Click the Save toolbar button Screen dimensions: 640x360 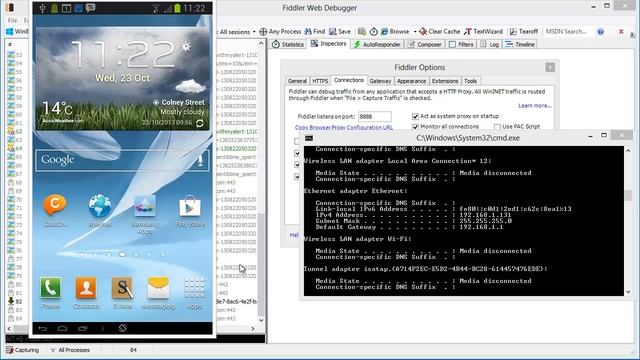(340, 31)
